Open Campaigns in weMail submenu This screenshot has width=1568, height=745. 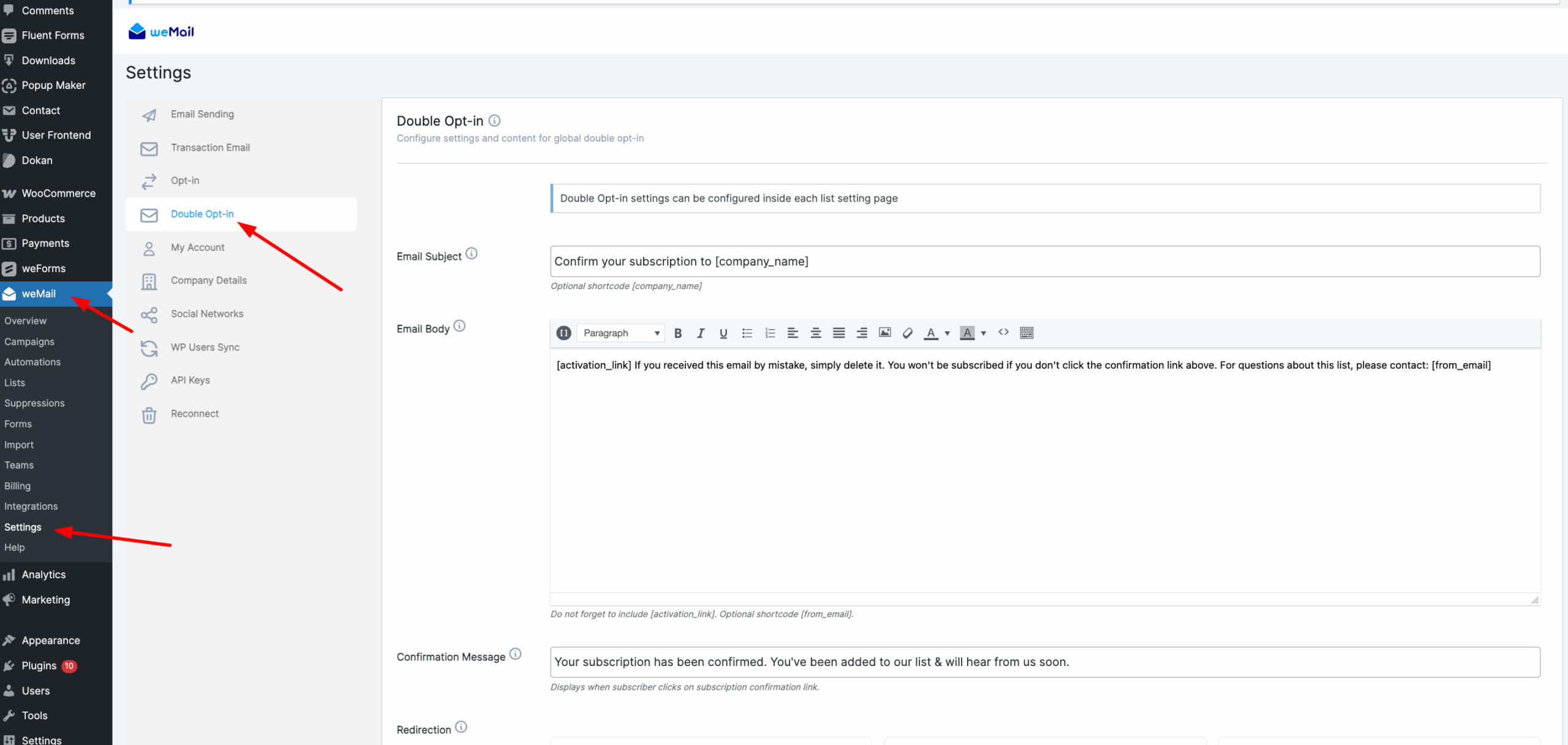tap(29, 341)
